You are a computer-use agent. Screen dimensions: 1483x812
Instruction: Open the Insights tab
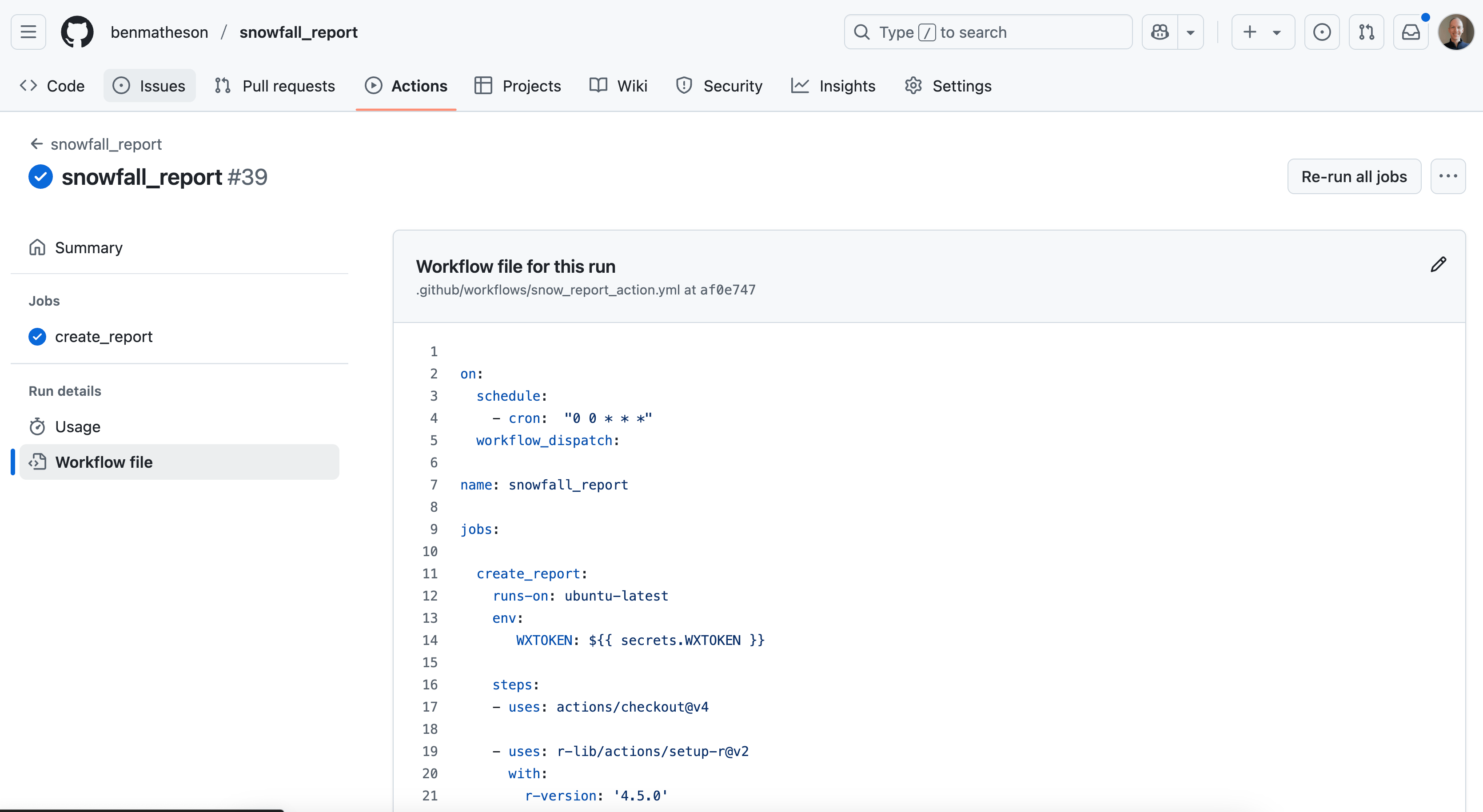coord(833,86)
